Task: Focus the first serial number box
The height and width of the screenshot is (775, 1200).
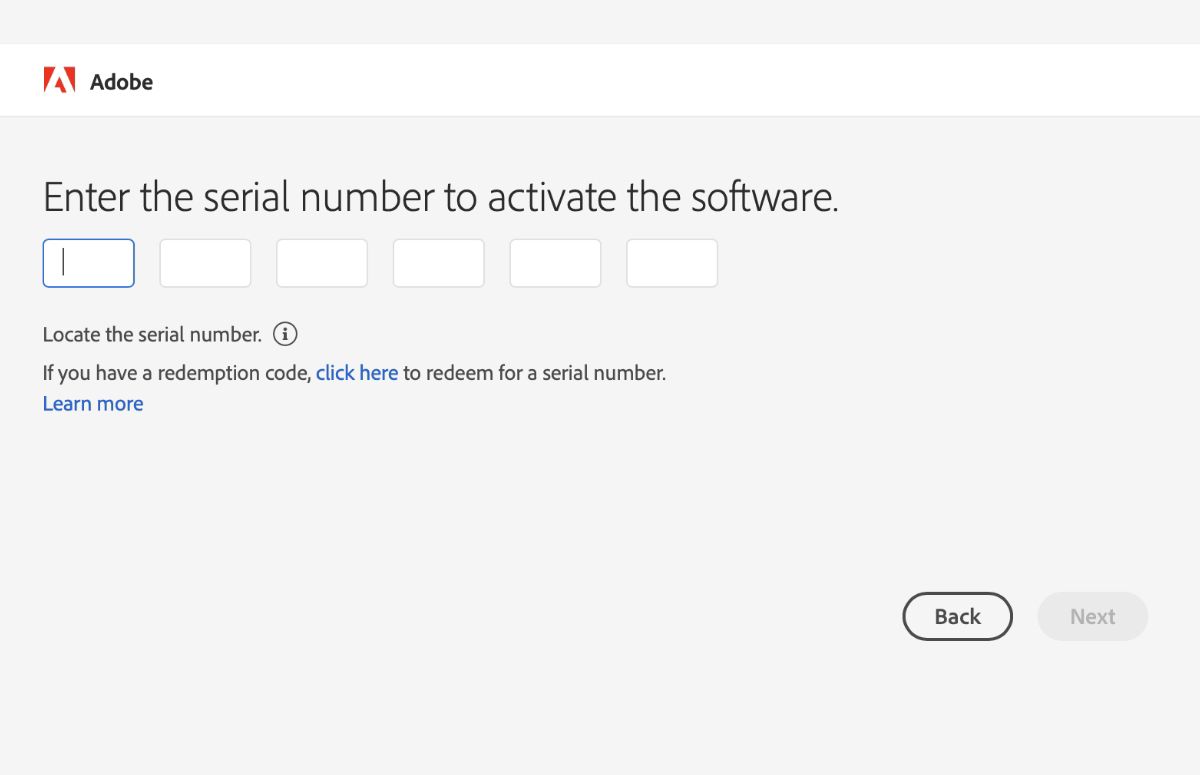Action: pyautogui.click(x=89, y=263)
